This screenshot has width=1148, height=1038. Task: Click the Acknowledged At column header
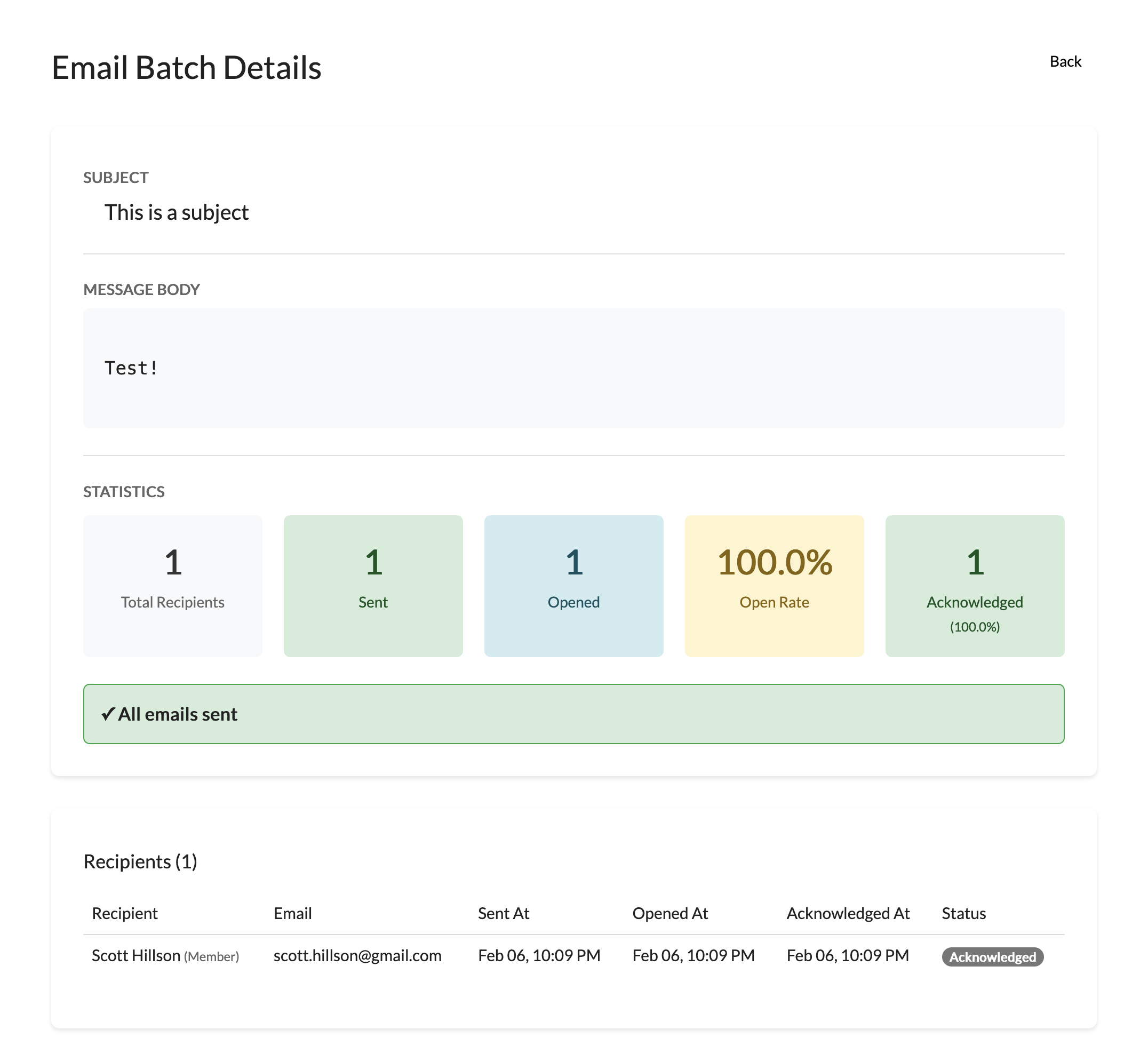pos(848,913)
